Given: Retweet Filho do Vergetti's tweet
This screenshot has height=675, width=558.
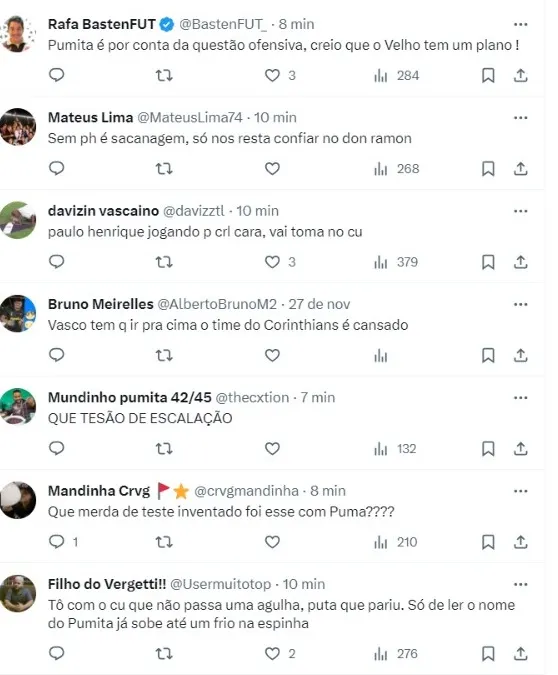Looking at the screenshot, I should (x=164, y=654).
